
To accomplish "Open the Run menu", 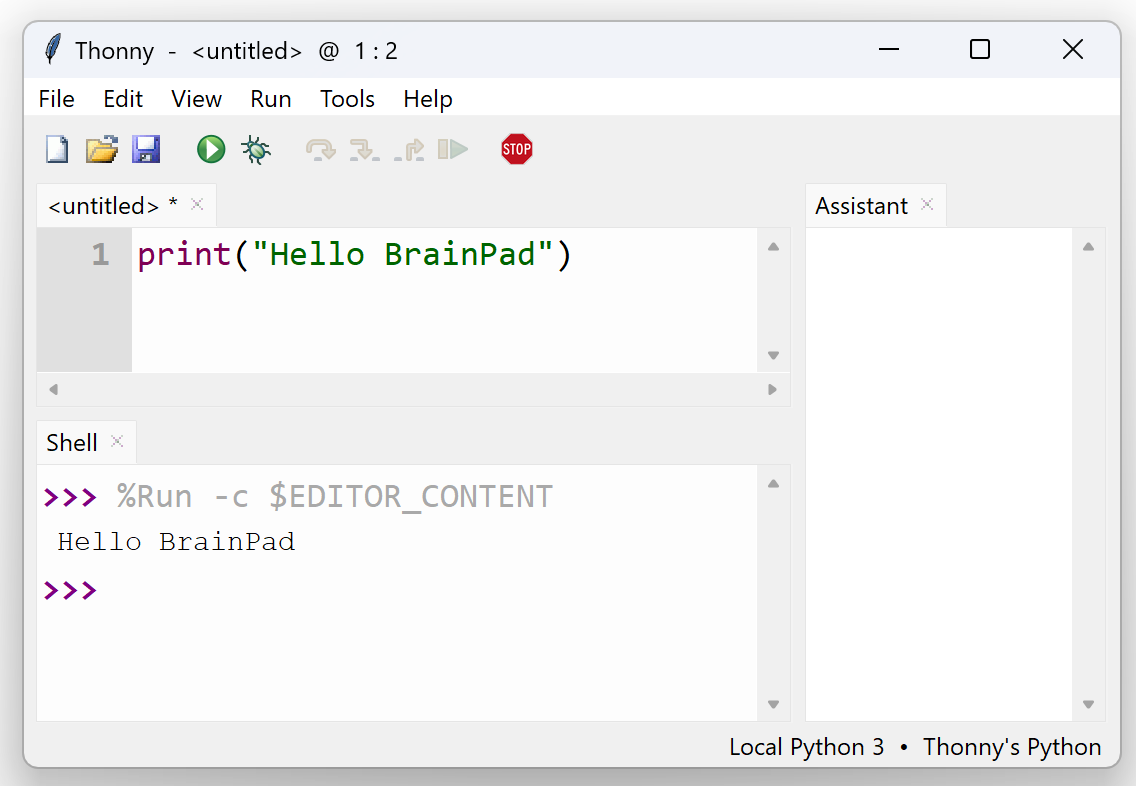I will (x=270, y=99).
